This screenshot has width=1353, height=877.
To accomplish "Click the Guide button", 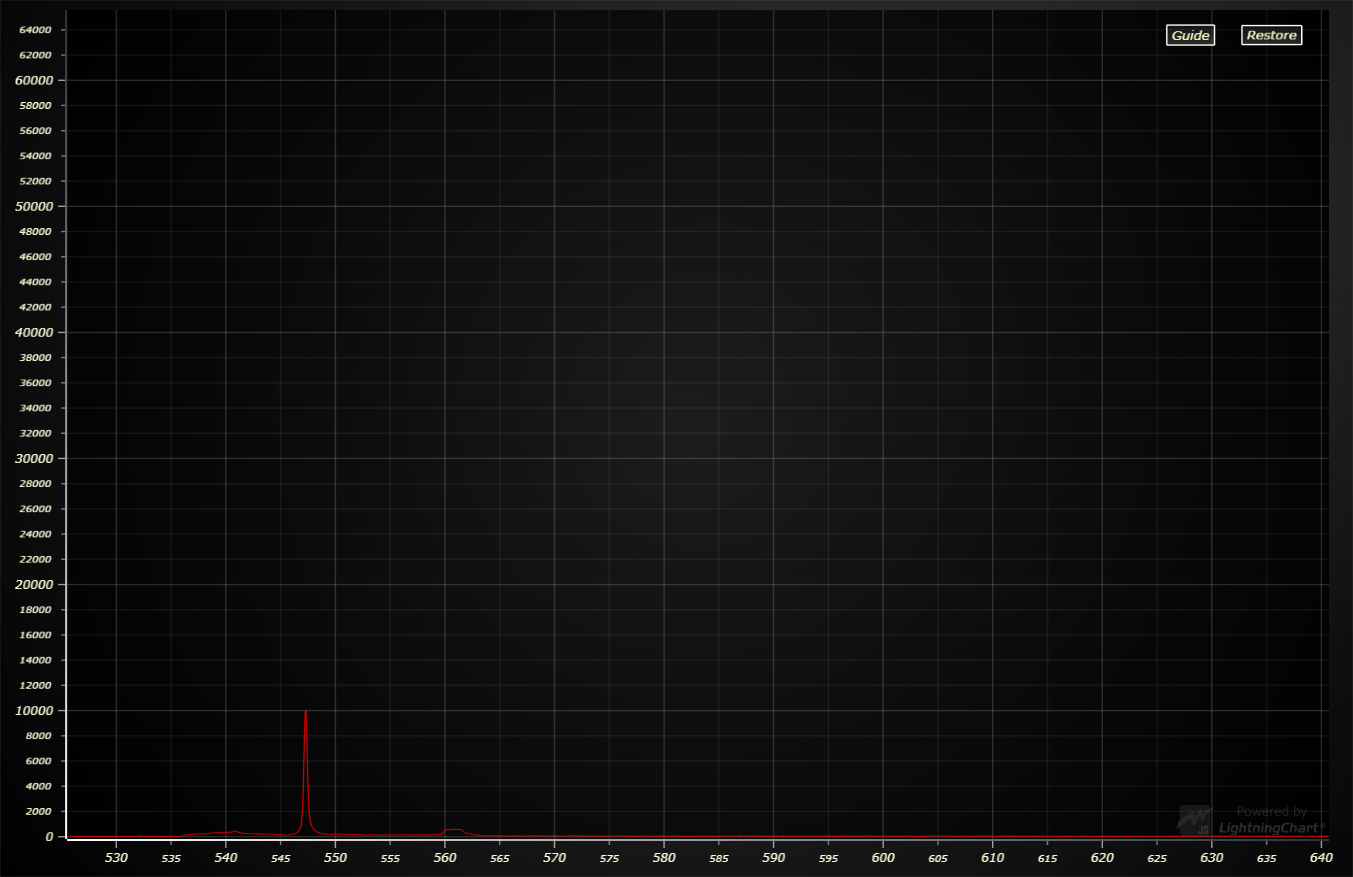I will (1190, 35).
